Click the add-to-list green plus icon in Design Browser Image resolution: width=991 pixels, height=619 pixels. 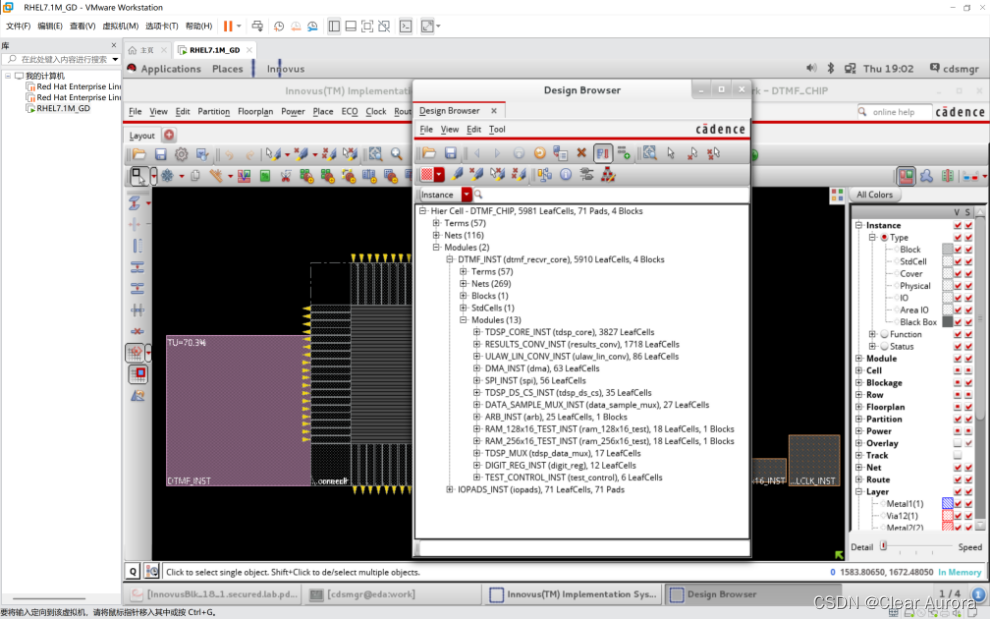[624, 153]
